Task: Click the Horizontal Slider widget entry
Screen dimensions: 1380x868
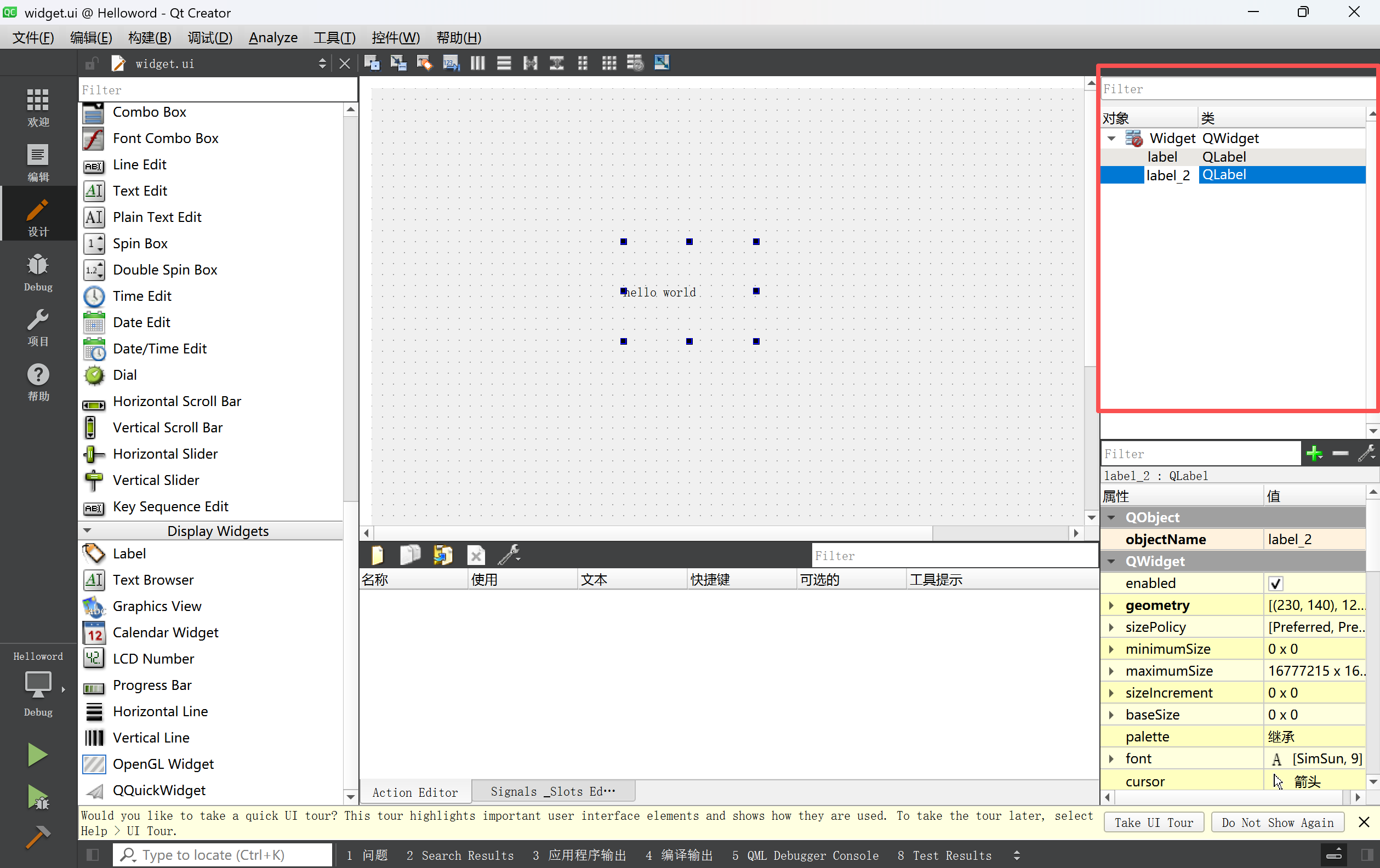Action: (x=165, y=454)
